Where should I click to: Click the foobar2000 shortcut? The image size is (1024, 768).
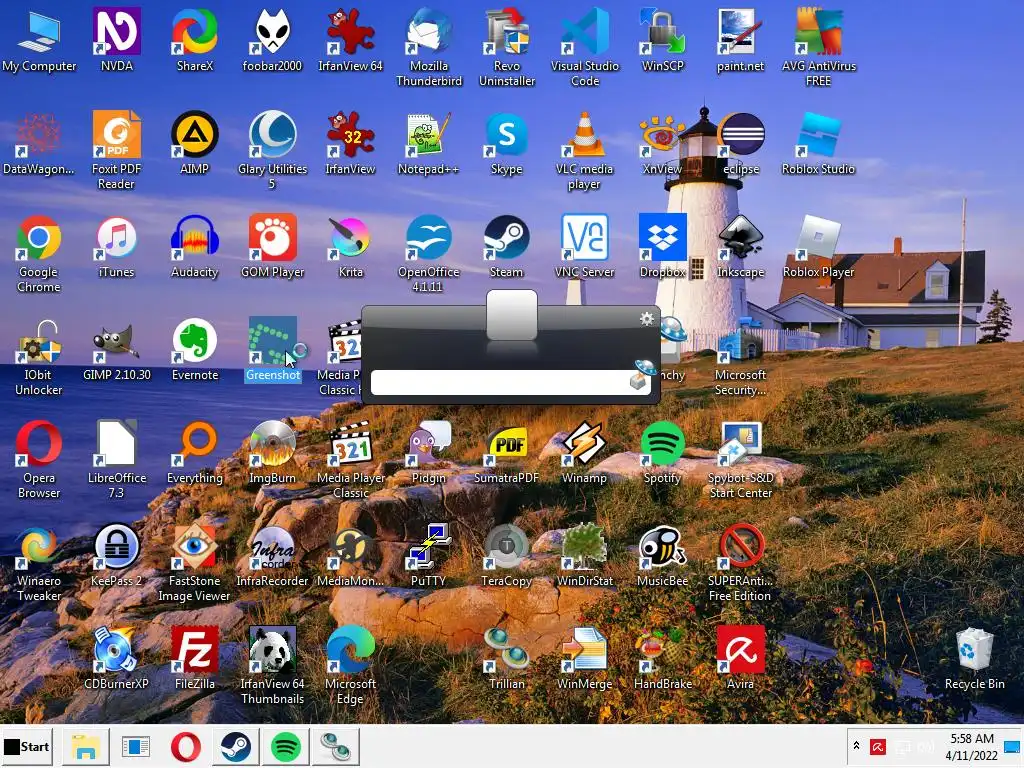272,39
